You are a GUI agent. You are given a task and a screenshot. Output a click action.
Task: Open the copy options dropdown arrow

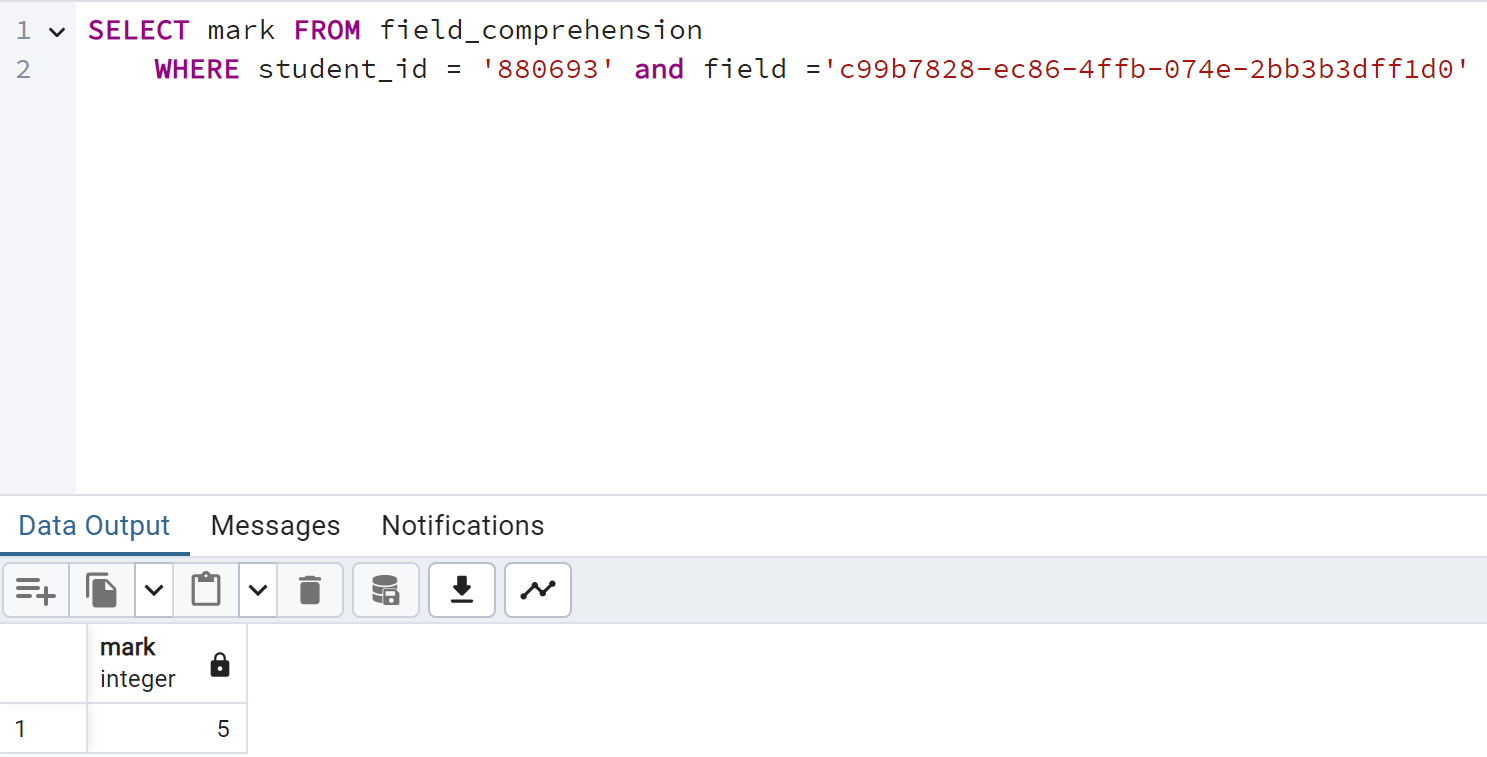154,590
